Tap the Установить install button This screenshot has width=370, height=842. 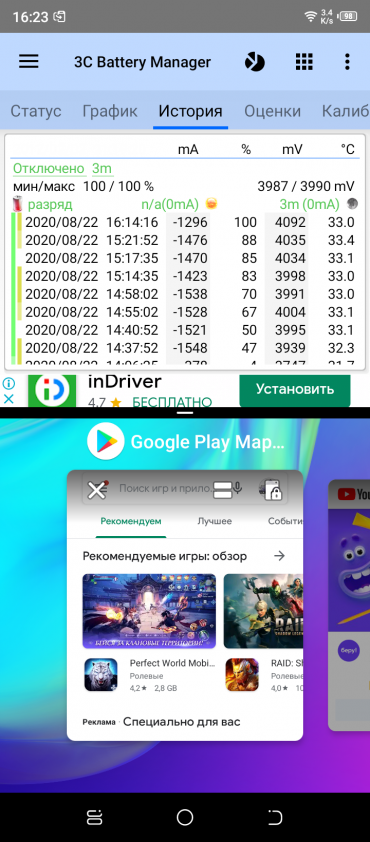295,389
